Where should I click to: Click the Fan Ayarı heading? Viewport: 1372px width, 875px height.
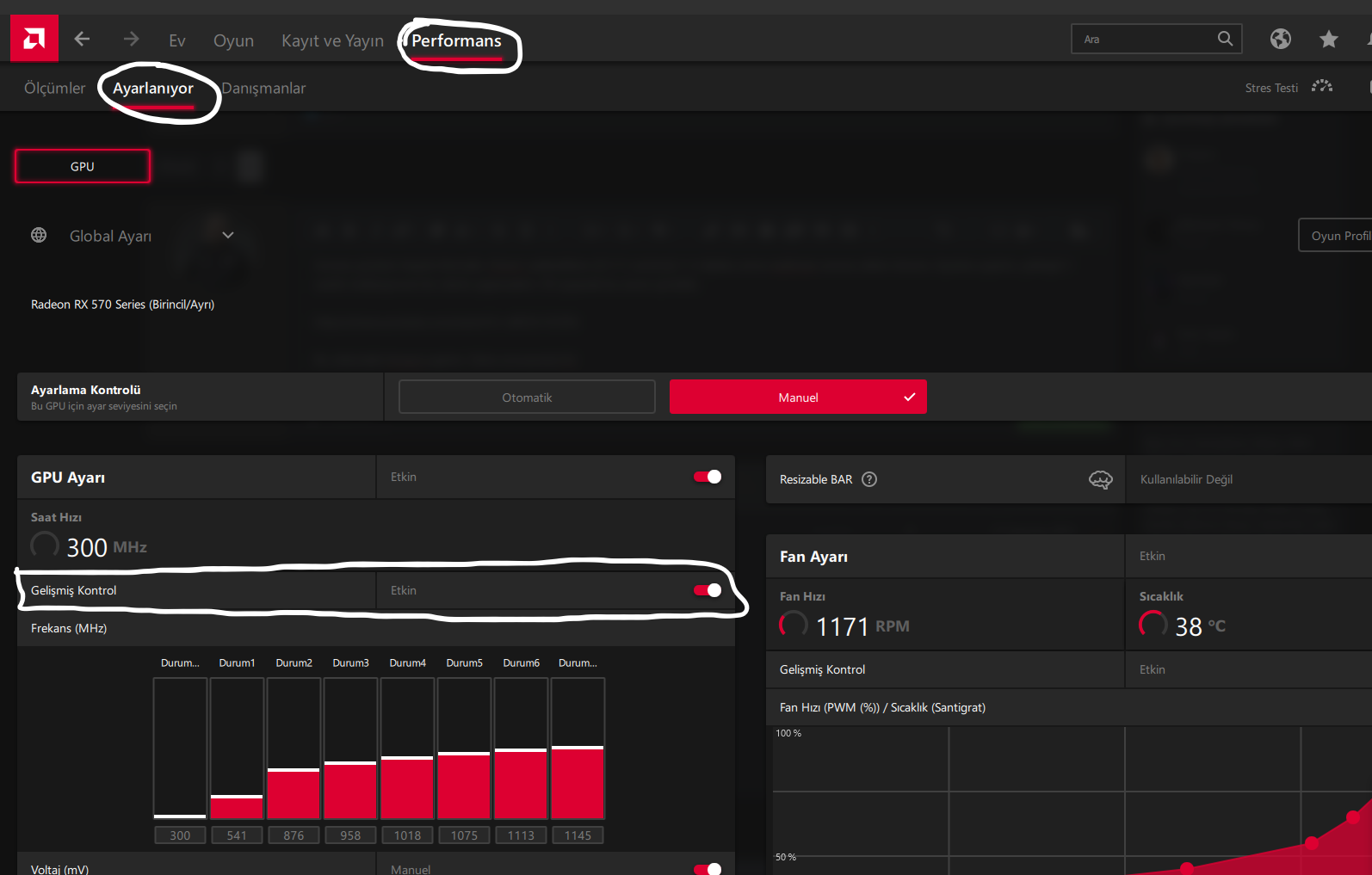tap(813, 557)
